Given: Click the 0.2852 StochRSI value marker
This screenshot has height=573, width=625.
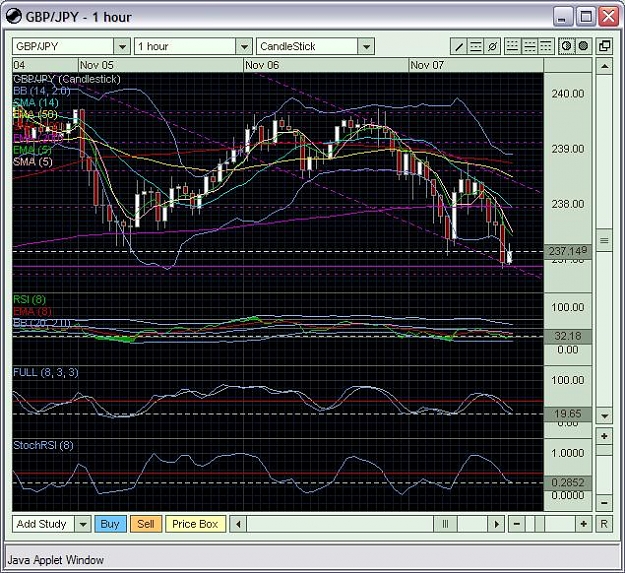Looking at the screenshot, I should coord(568,483).
